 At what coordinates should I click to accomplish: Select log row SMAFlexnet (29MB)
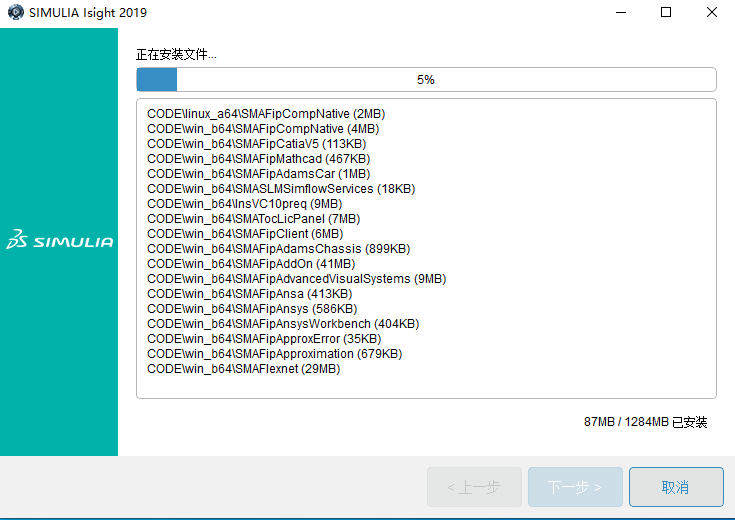[244, 369]
